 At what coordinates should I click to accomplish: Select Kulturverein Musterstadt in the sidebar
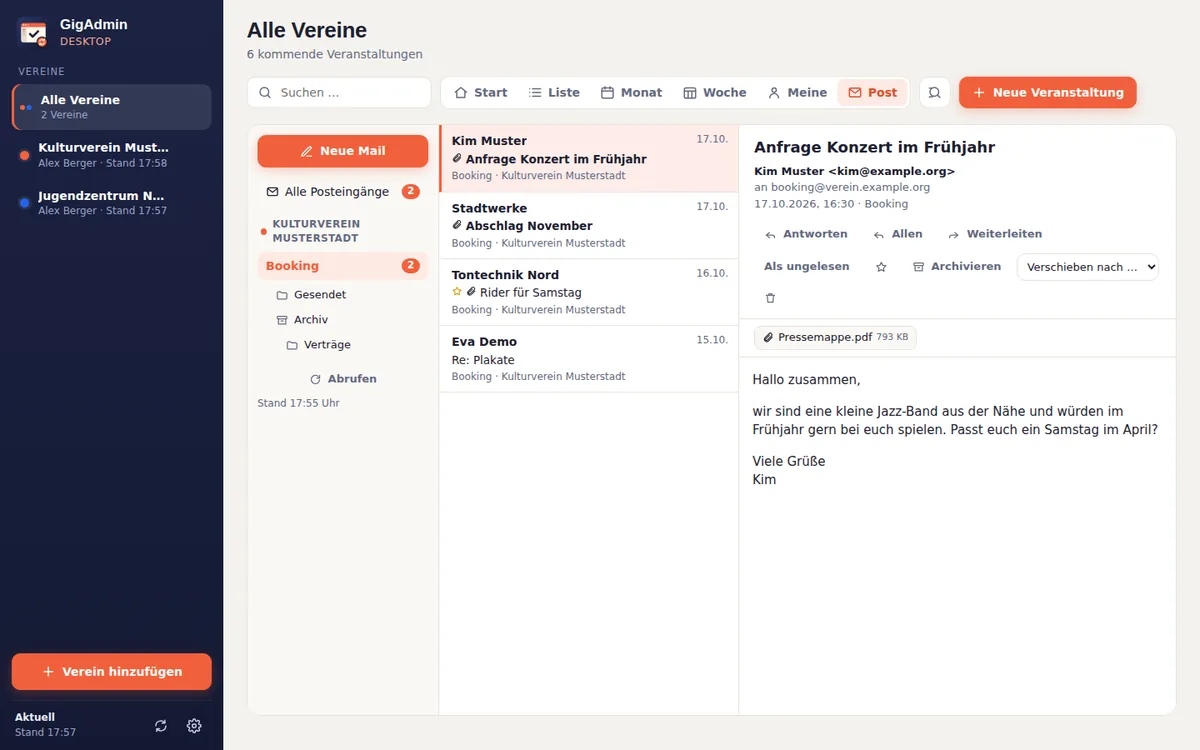[112, 155]
